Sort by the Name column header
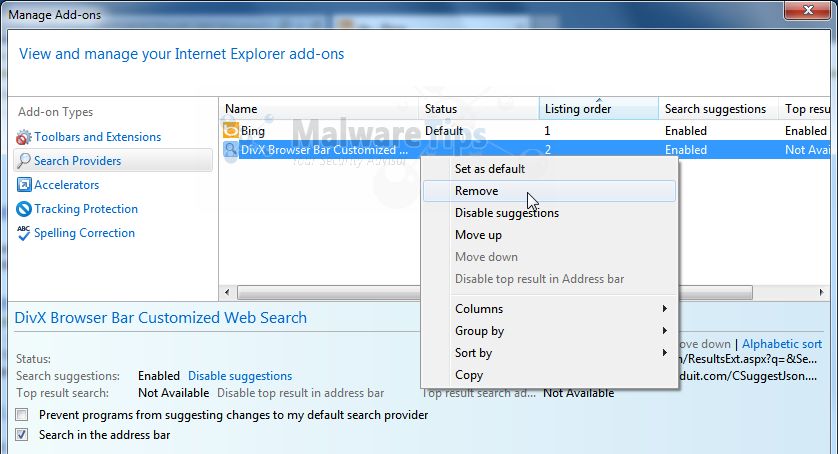Viewport: 838px width, 454px height. tap(319, 109)
